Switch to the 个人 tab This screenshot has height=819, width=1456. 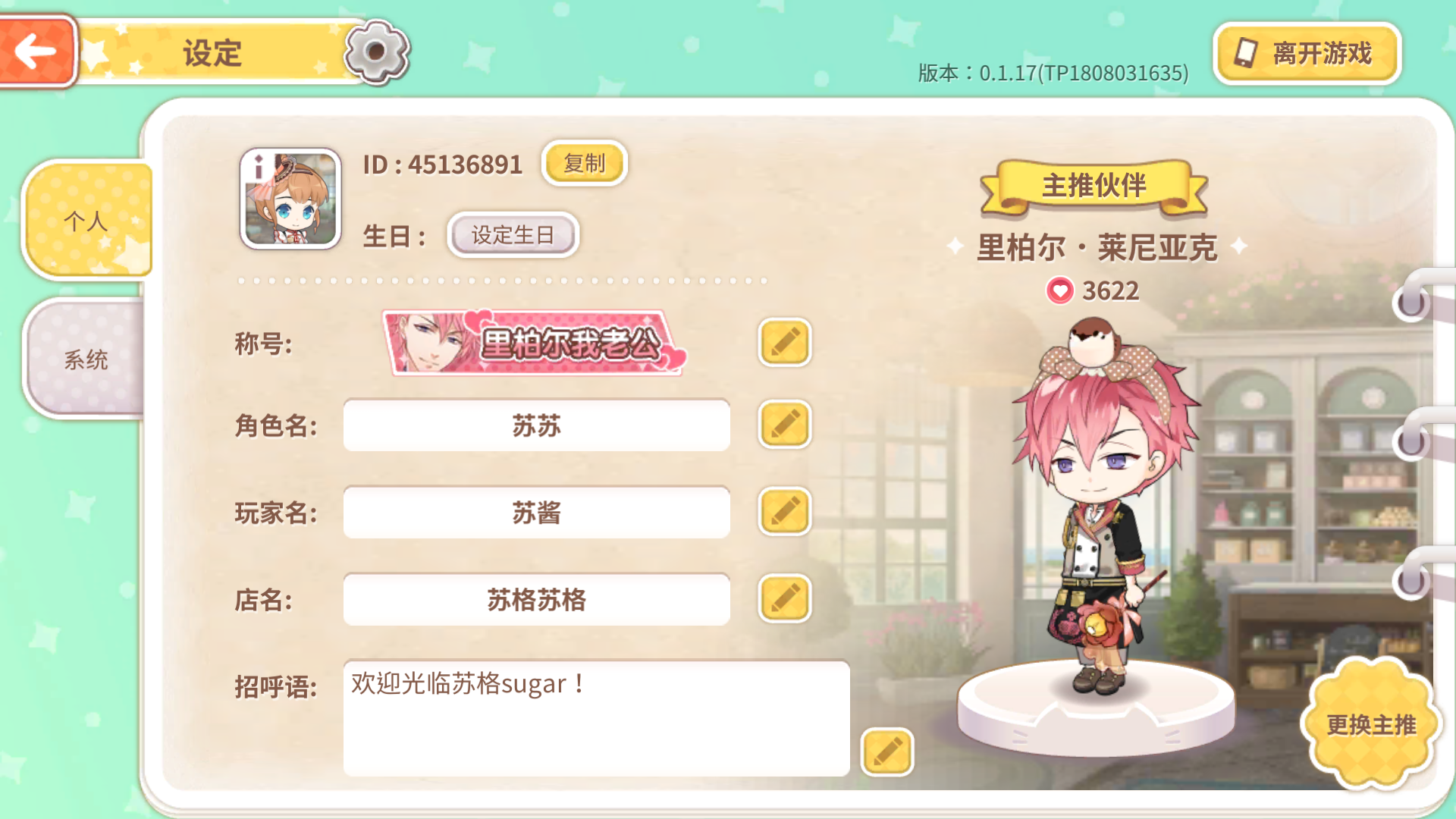86,221
